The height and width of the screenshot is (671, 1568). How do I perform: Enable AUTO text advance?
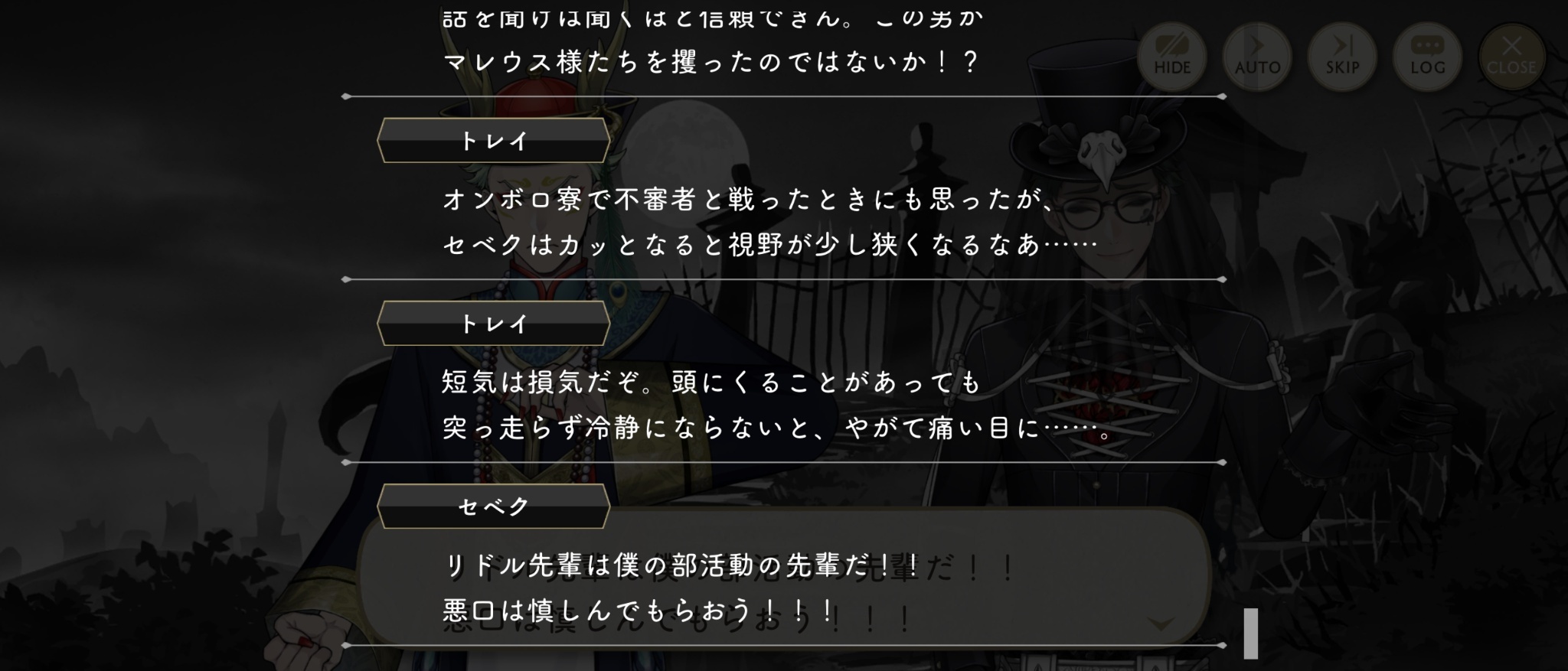tap(1257, 57)
